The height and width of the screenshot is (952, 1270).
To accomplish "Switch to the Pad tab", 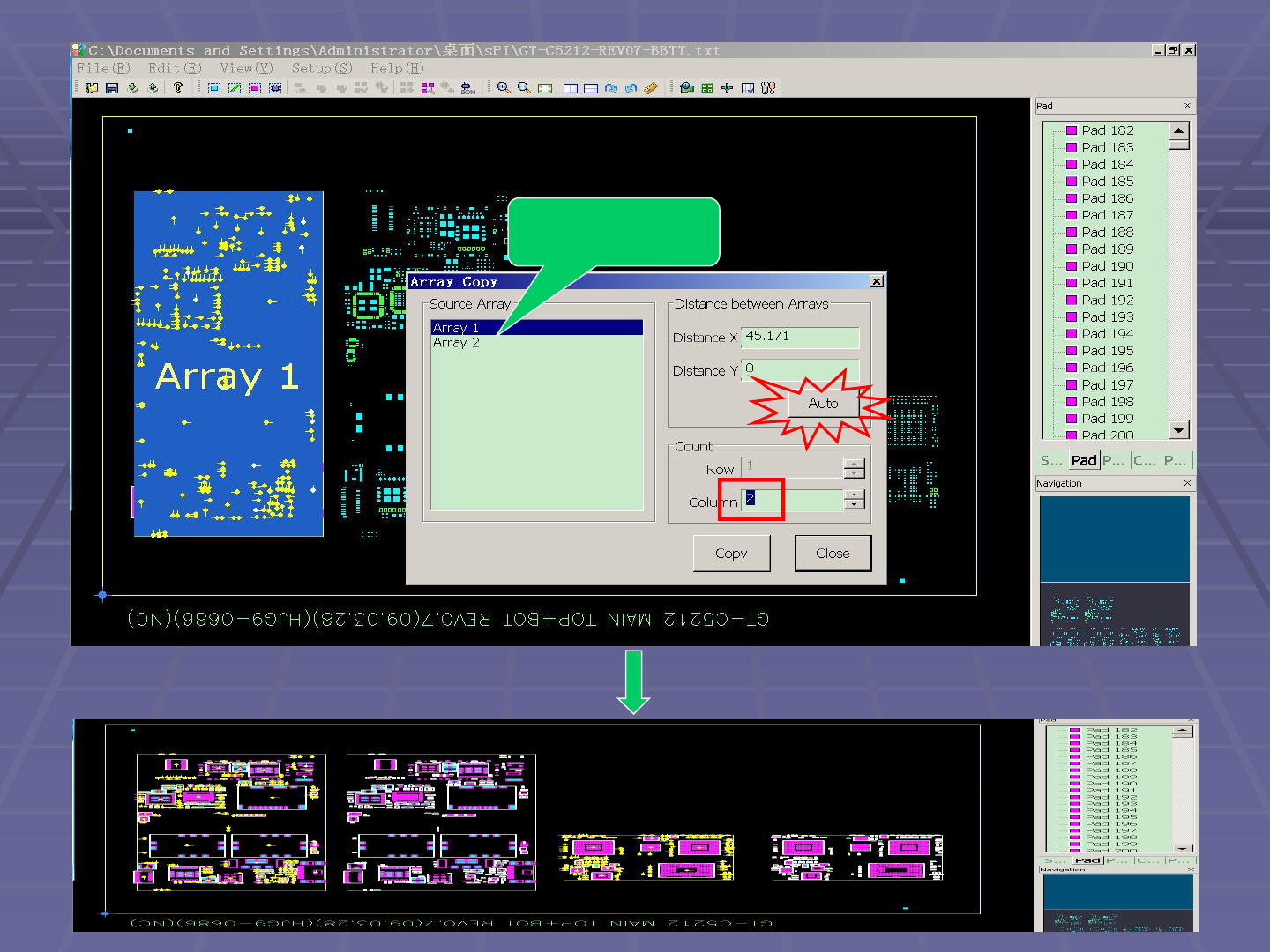I will (1084, 460).
